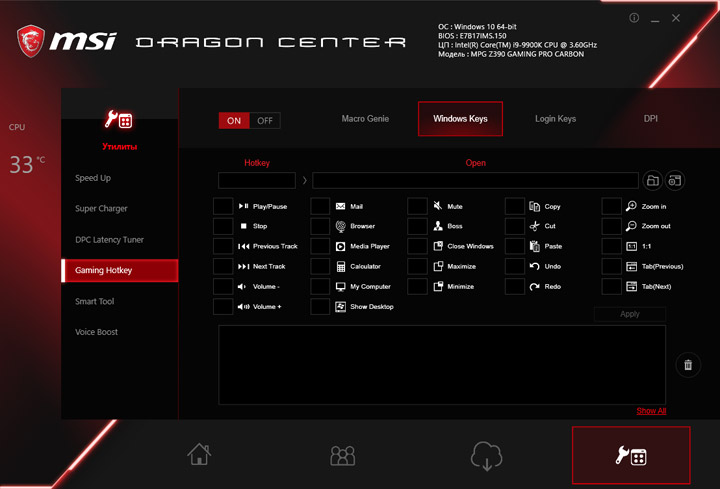Viewport: 720px width, 489px height.
Task: Select the utilities wrench icon in bottom bar
Action: (x=631, y=455)
